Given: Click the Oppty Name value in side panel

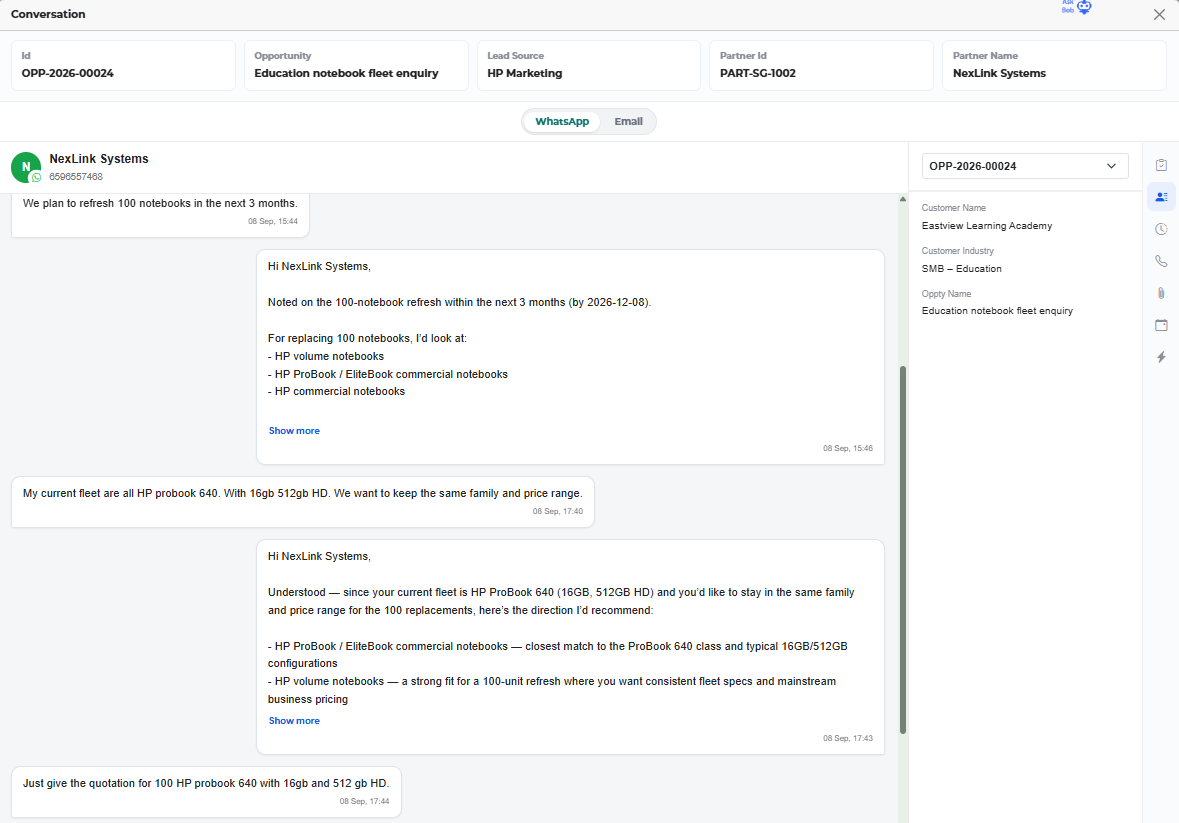Looking at the screenshot, I should 997,310.
